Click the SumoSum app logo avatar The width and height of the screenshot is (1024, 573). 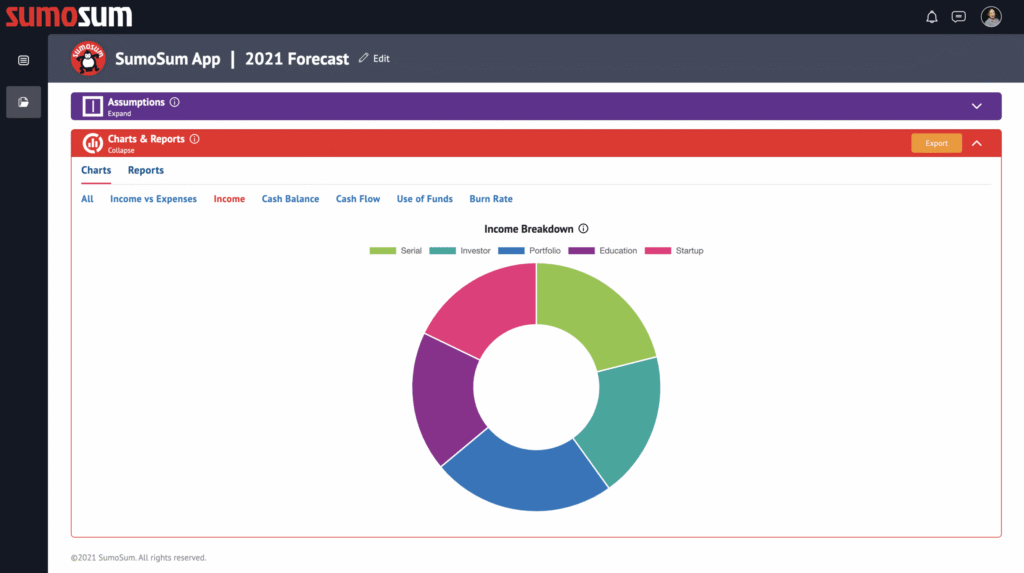pyautogui.click(x=88, y=58)
